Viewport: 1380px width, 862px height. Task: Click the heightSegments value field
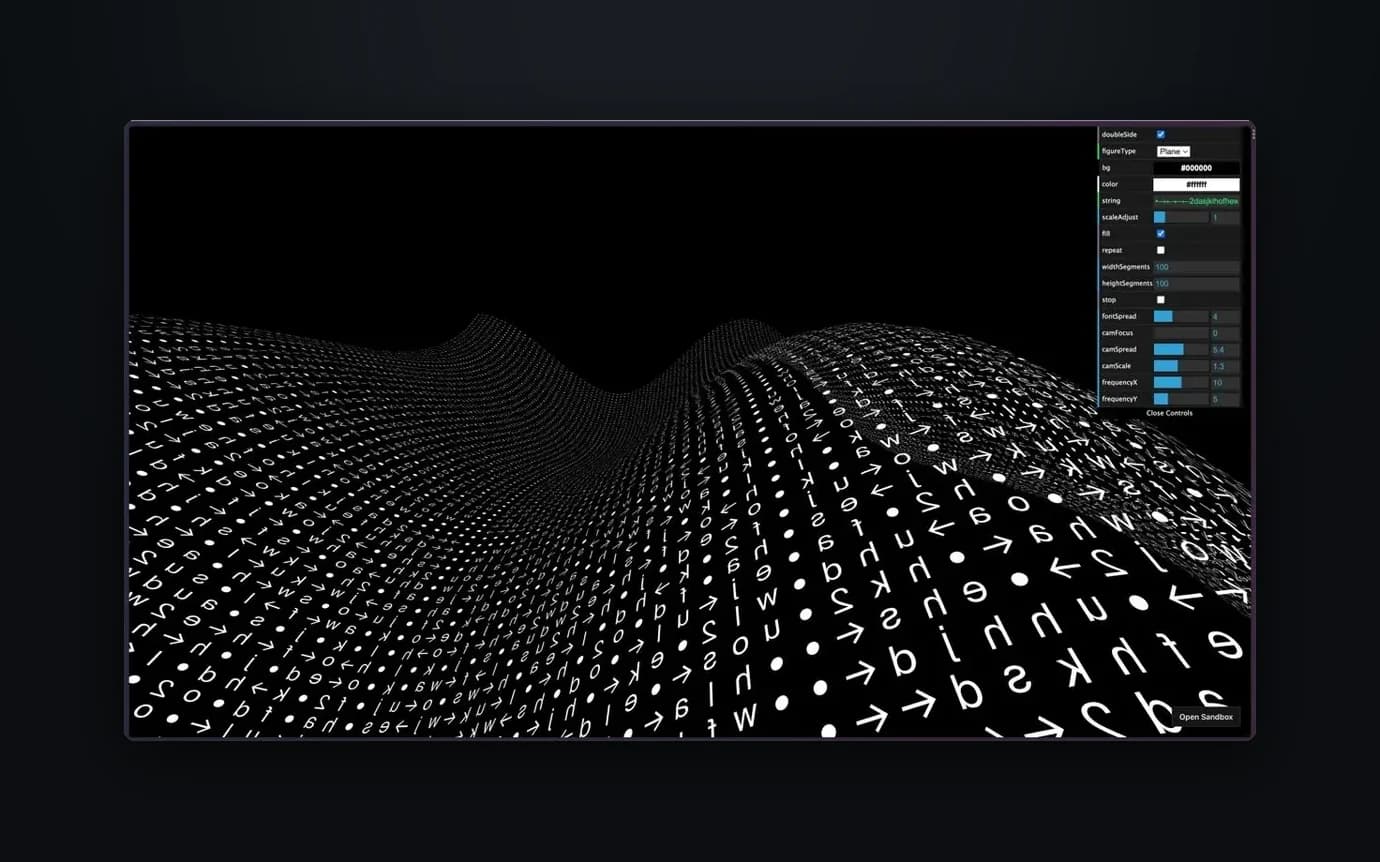click(x=1196, y=283)
